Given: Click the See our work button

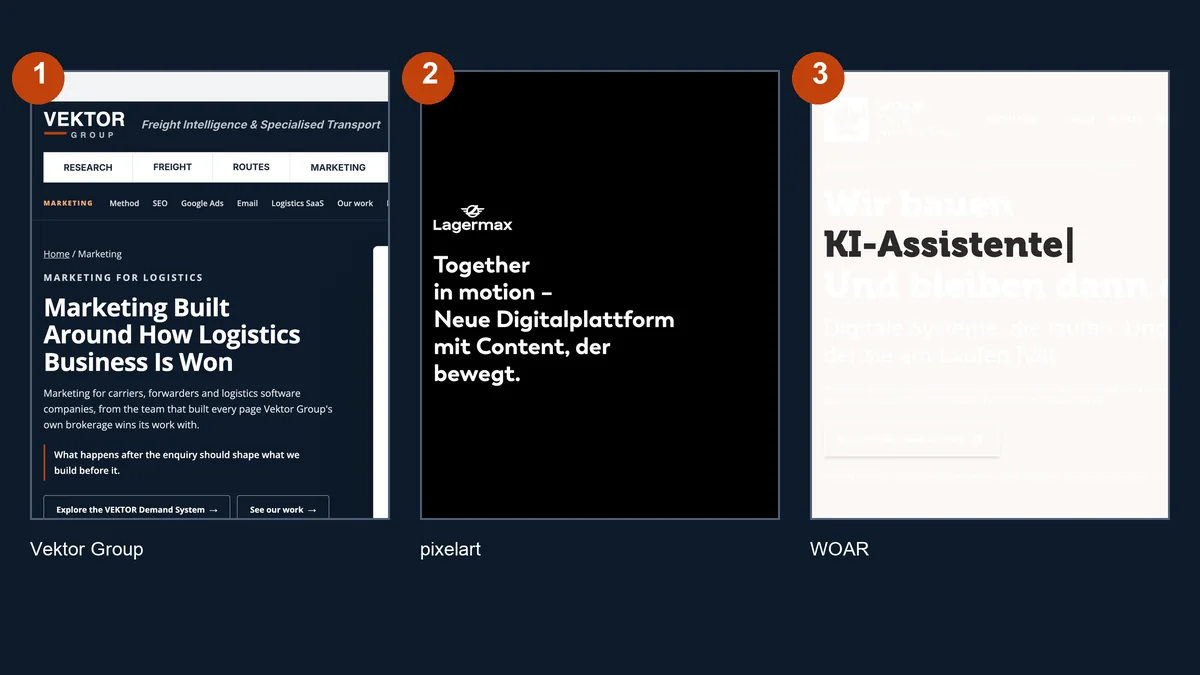Looking at the screenshot, I should 283,509.
